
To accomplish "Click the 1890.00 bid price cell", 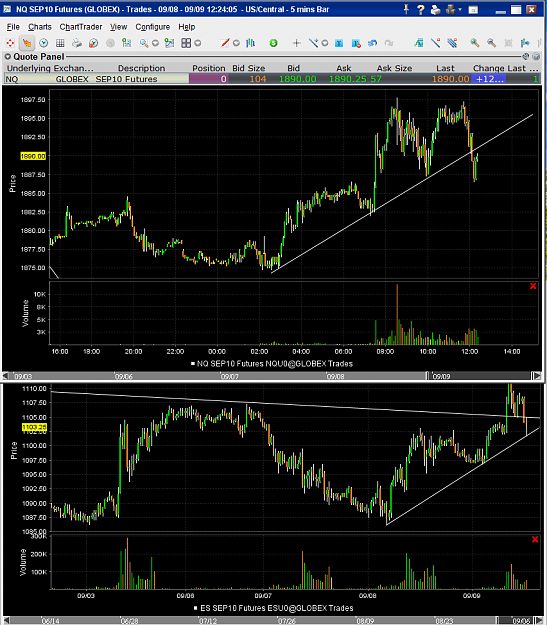I will (297, 79).
